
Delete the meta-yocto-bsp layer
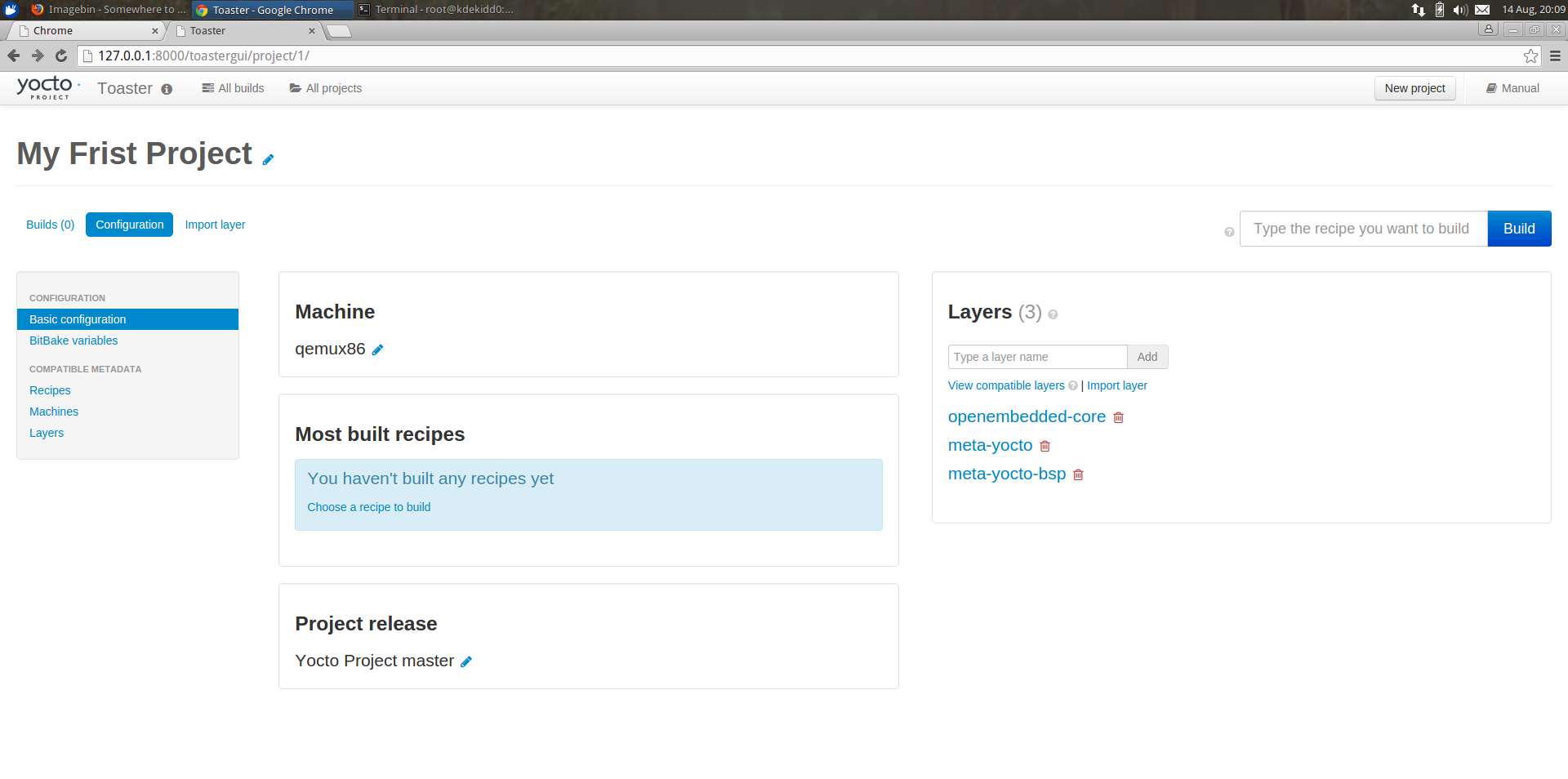[1078, 474]
